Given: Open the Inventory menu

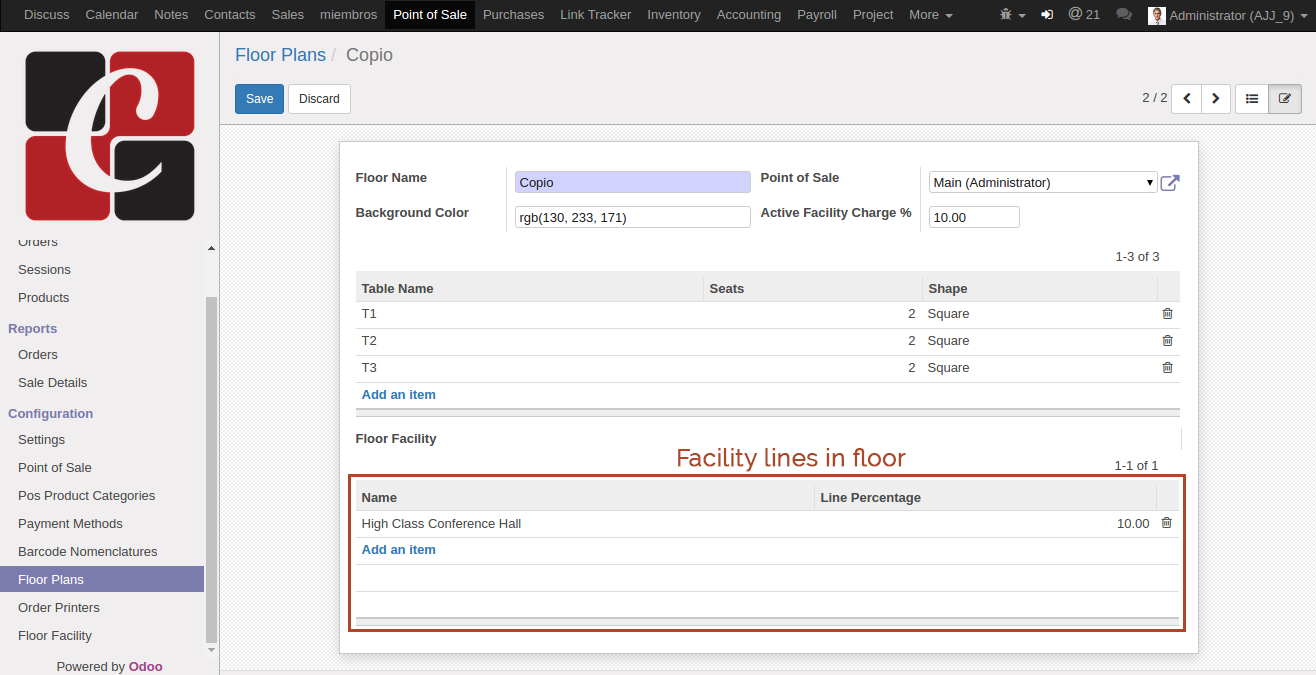Looking at the screenshot, I should coord(674,15).
